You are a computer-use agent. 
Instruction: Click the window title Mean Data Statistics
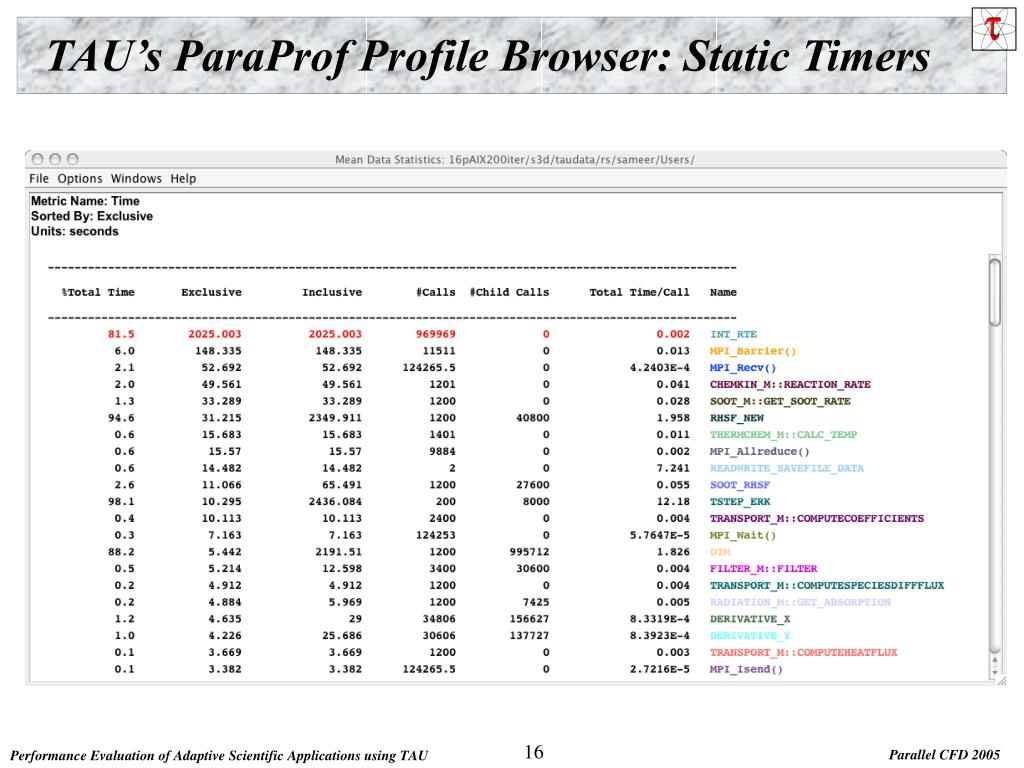(515, 159)
